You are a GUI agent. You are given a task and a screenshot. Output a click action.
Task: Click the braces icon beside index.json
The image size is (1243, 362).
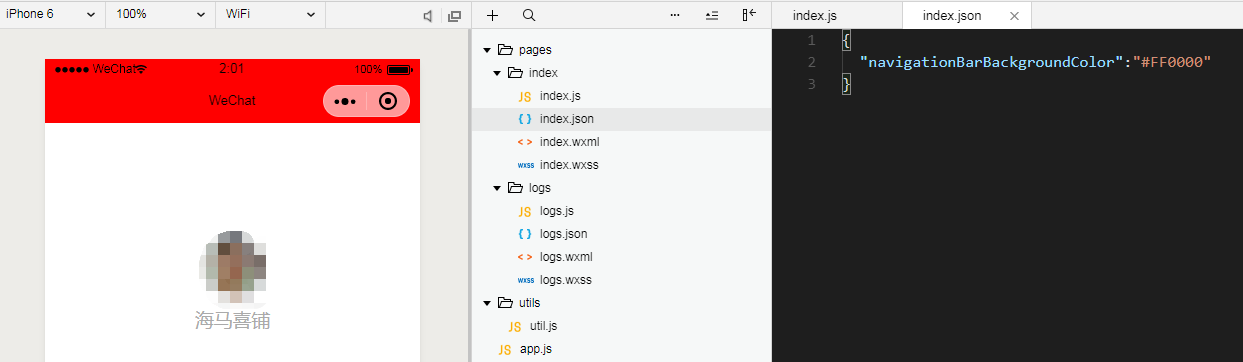[525, 119]
